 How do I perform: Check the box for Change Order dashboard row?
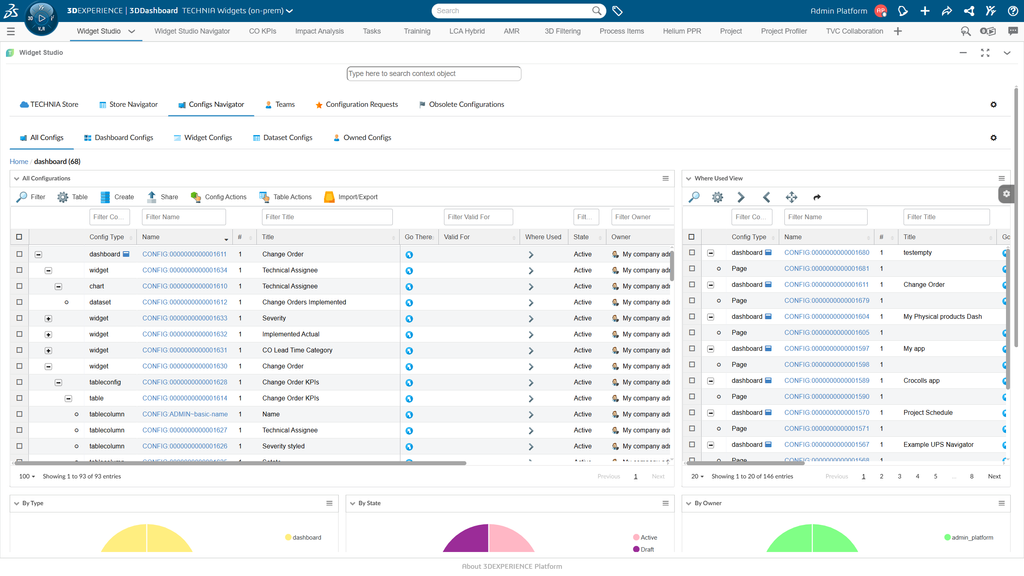coord(19,254)
